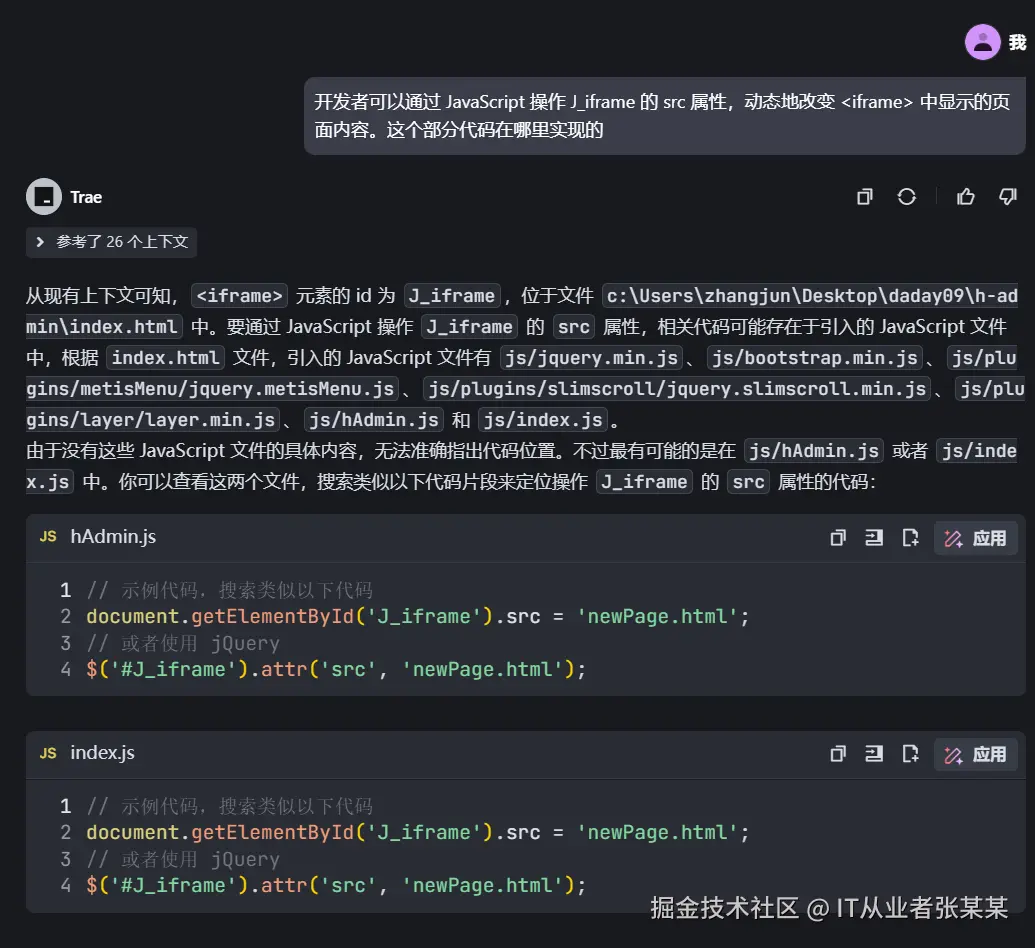Click the 'index.html' inline code after 根据
This screenshot has width=1035, height=948.
(x=165, y=358)
